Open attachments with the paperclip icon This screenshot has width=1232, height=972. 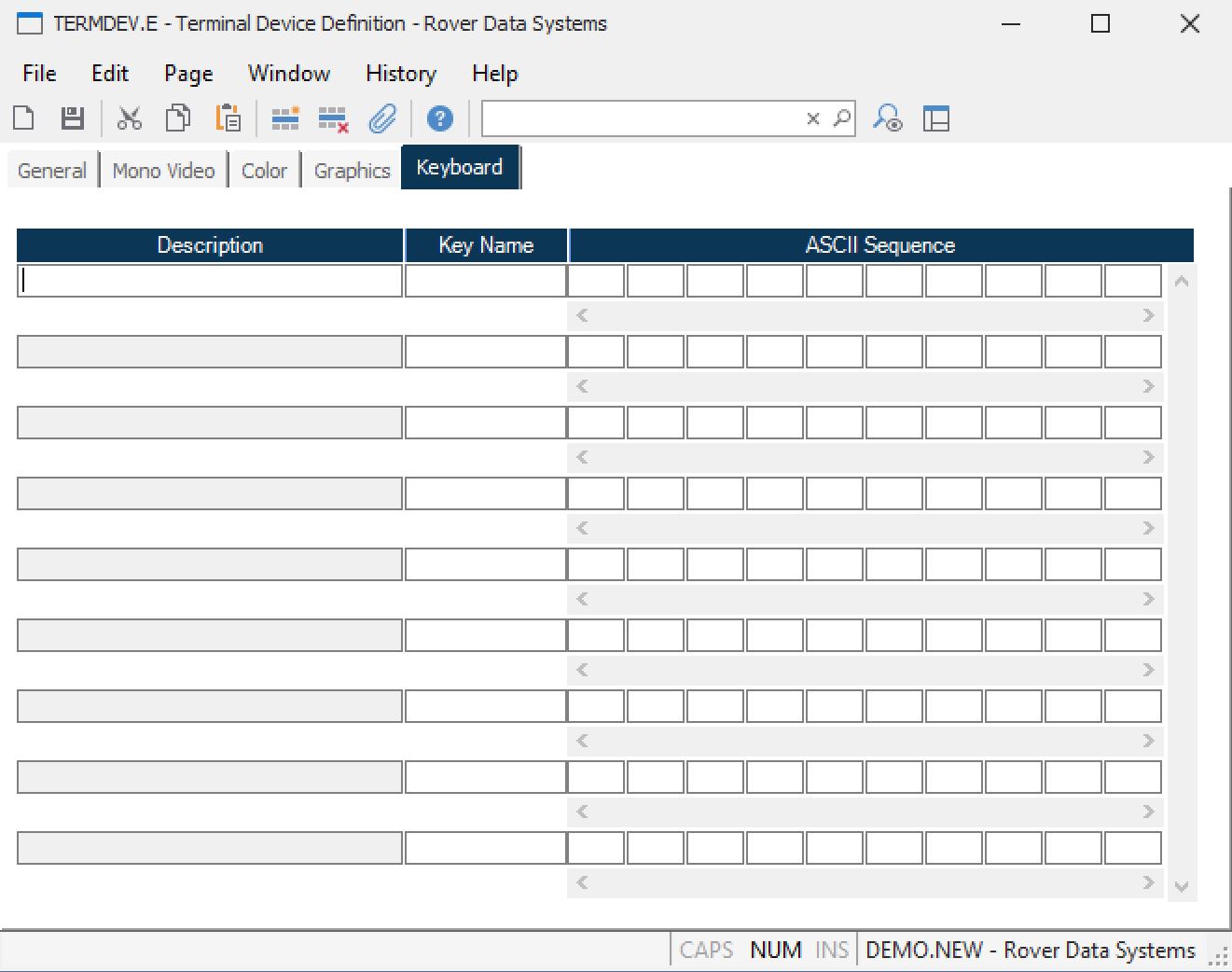382,118
